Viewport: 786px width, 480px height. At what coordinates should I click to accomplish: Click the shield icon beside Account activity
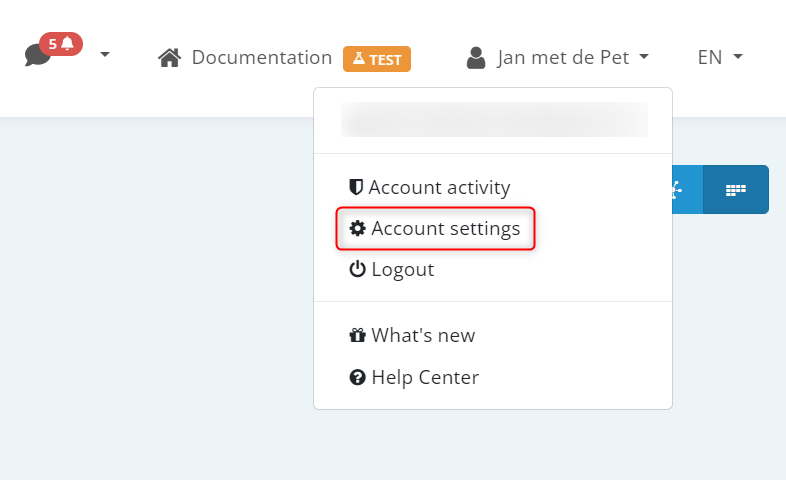(x=356, y=187)
